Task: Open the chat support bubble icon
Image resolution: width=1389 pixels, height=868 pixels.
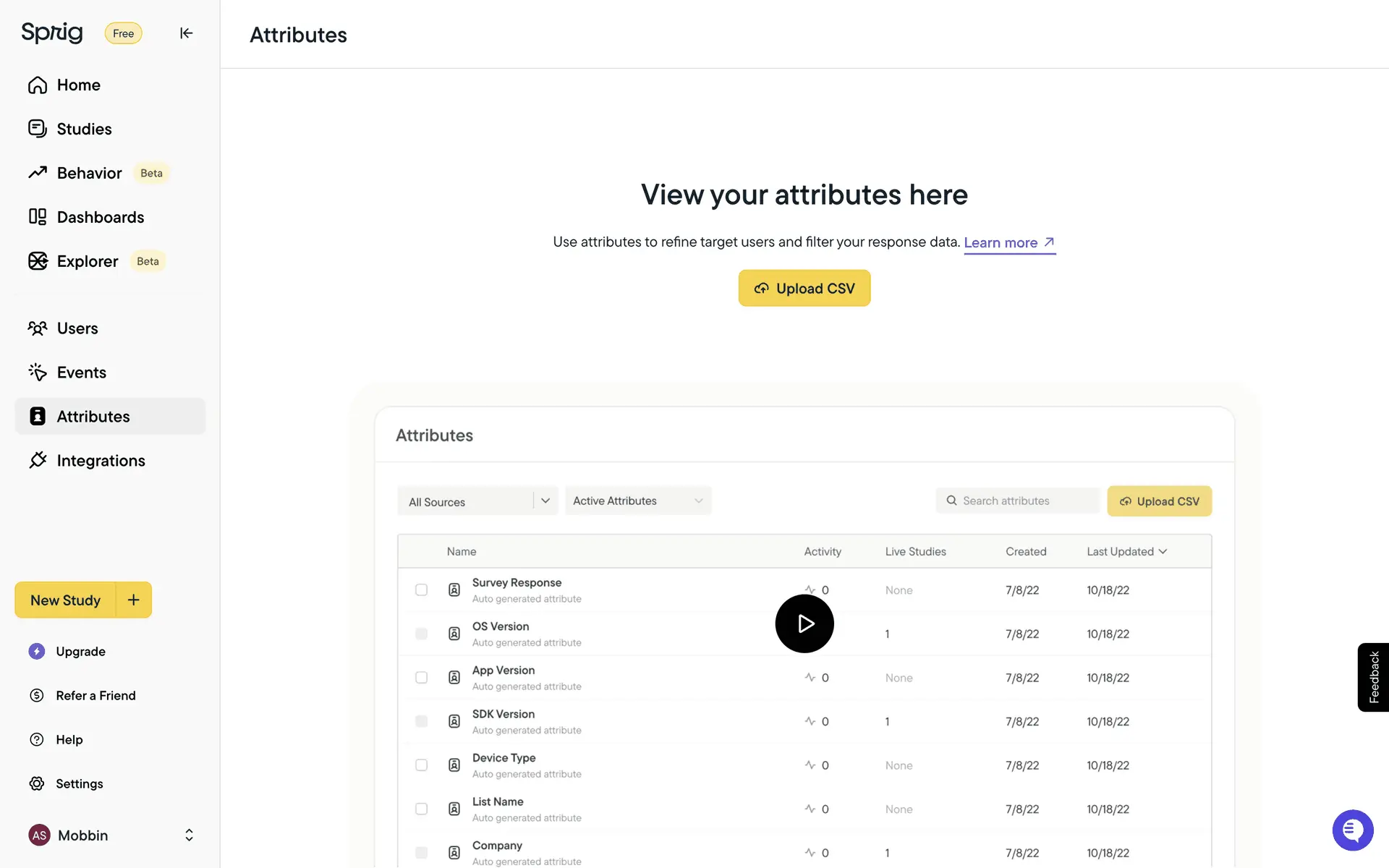Action: (x=1352, y=830)
